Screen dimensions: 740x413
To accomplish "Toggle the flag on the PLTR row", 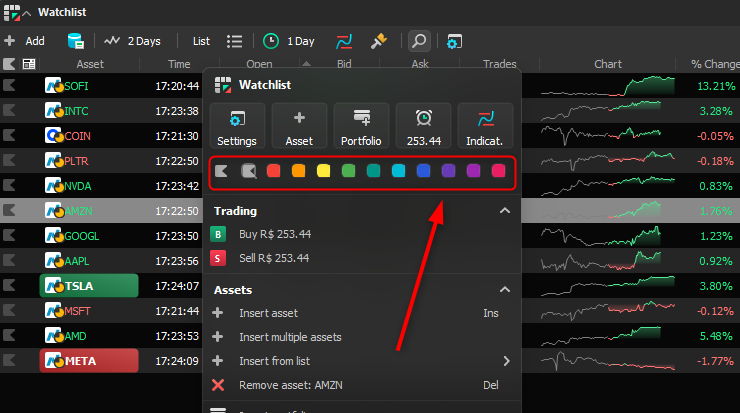I will click(x=9, y=160).
